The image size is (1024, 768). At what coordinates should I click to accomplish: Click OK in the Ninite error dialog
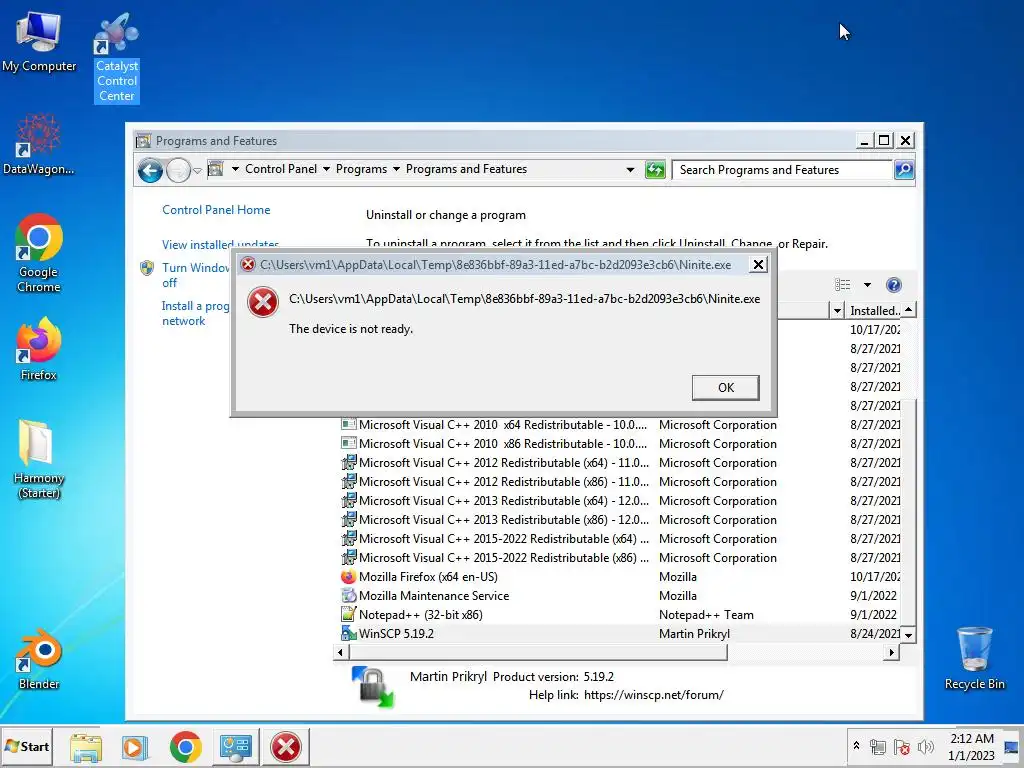725,387
